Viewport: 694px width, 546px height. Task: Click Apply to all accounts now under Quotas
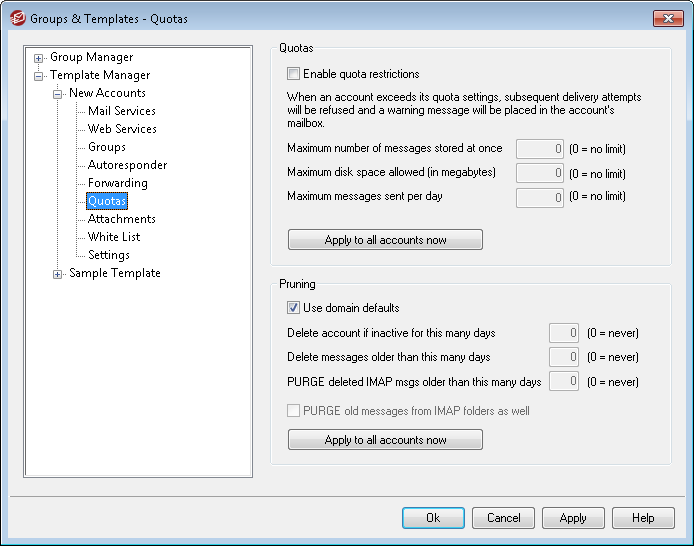[x=385, y=240]
